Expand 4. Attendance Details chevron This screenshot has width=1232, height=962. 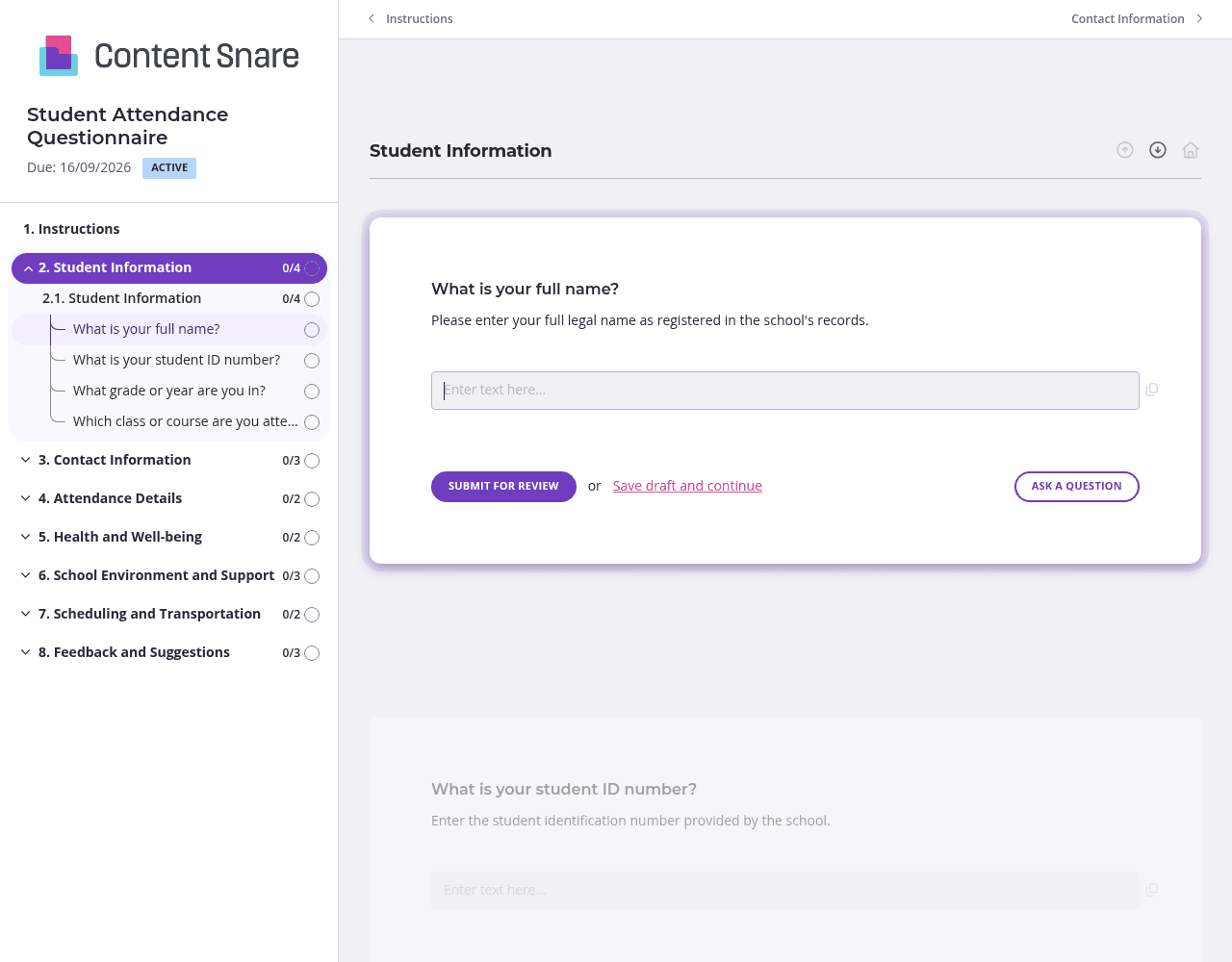26,498
